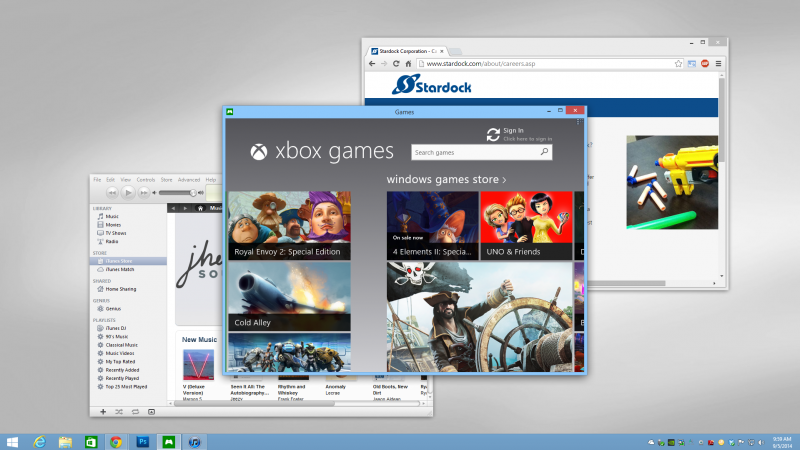Open Internet Explorer from the taskbar
800x450 pixels.
(x=39, y=442)
